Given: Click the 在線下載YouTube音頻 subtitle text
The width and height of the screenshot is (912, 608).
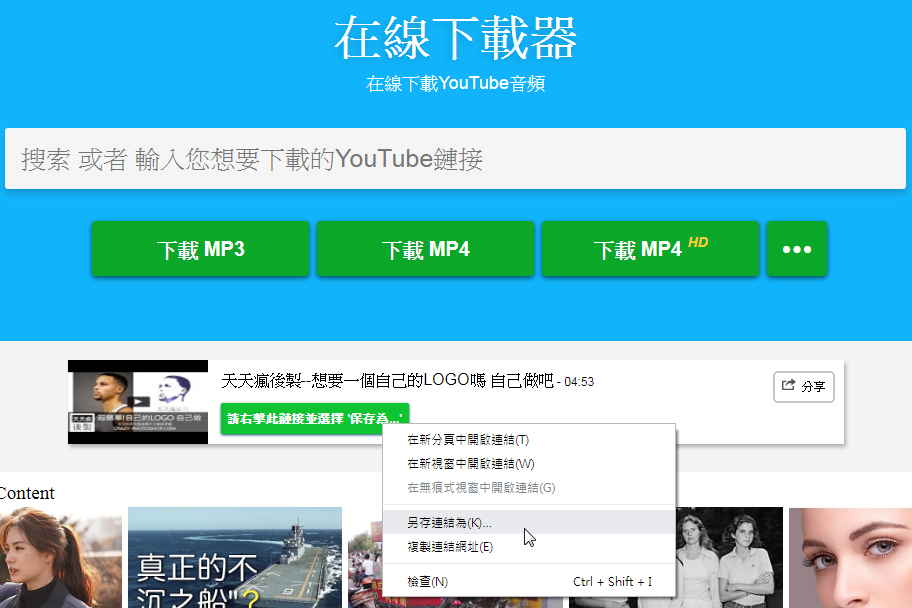Looking at the screenshot, I should 455,84.
